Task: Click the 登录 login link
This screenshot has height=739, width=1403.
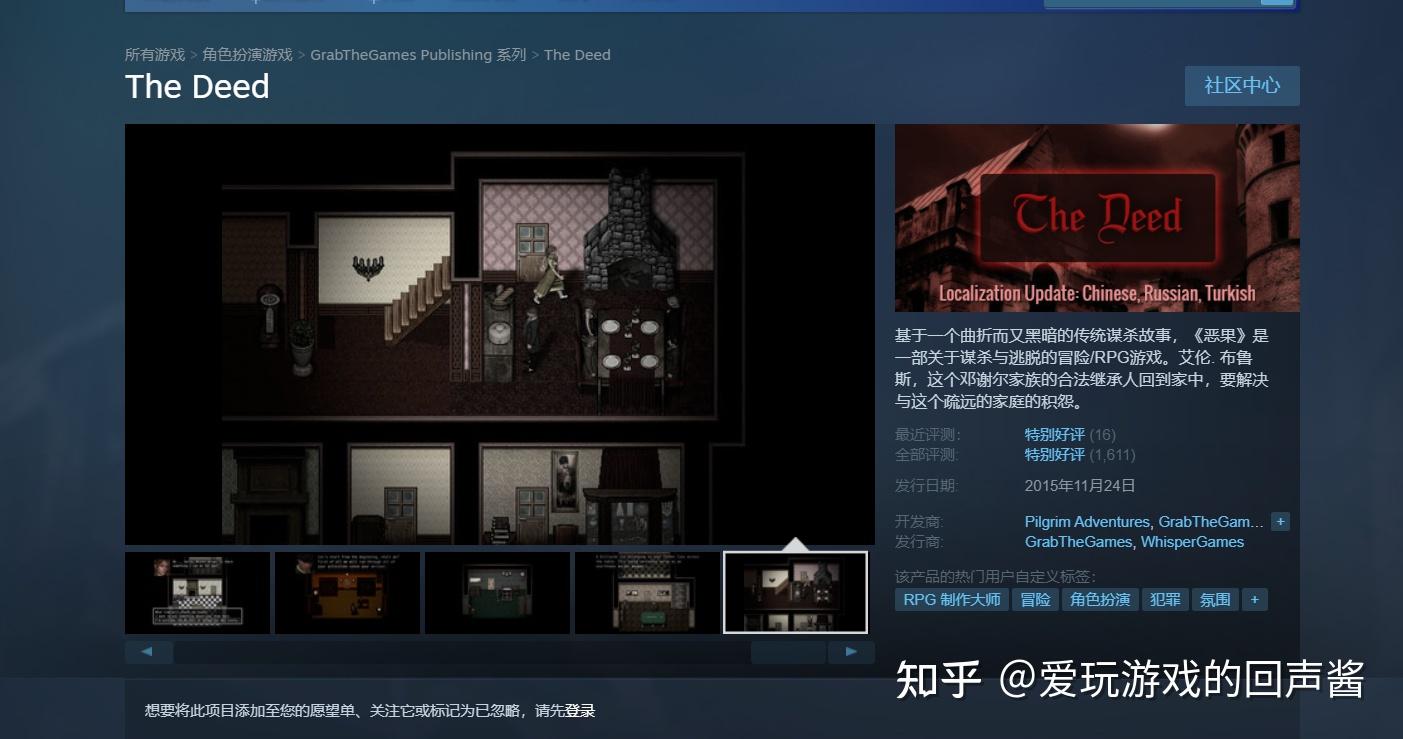Action: (x=580, y=711)
